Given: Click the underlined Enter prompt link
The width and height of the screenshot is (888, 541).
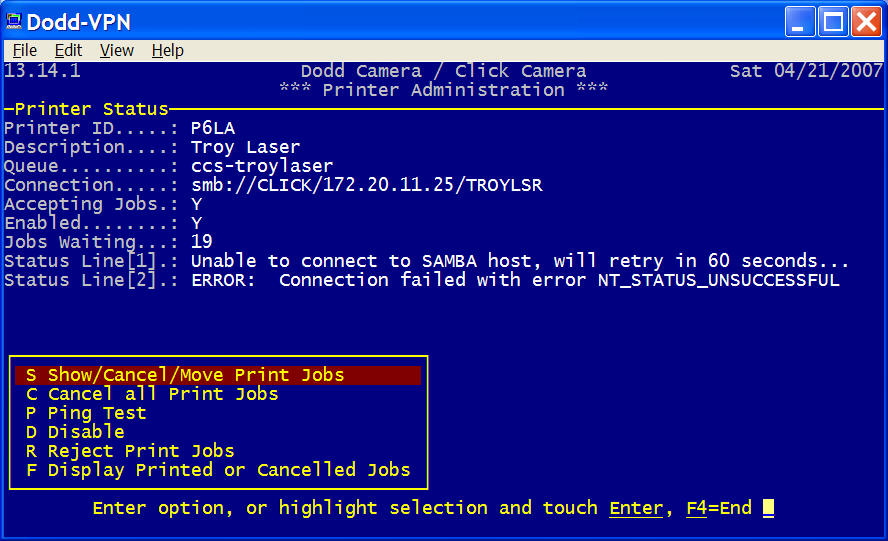Looking at the screenshot, I should 635,508.
